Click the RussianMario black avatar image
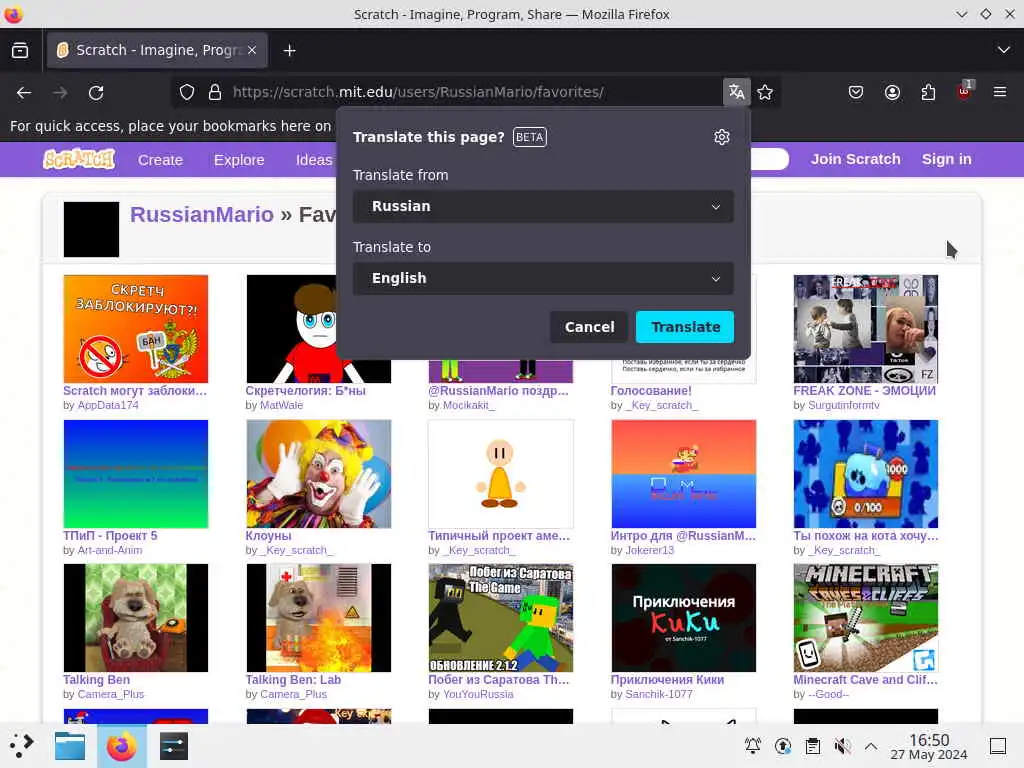The height and width of the screenshot is (768, 1024). coord(91,229)
